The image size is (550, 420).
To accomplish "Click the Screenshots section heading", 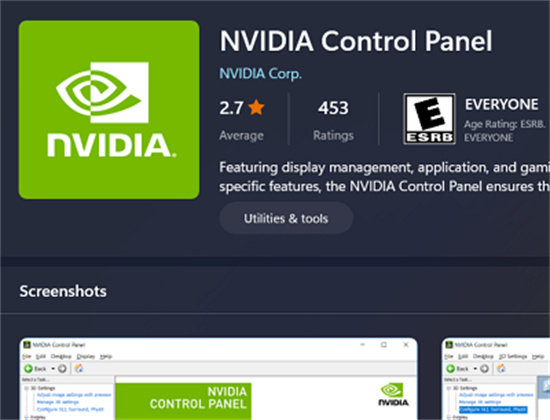I will point(63,291).
